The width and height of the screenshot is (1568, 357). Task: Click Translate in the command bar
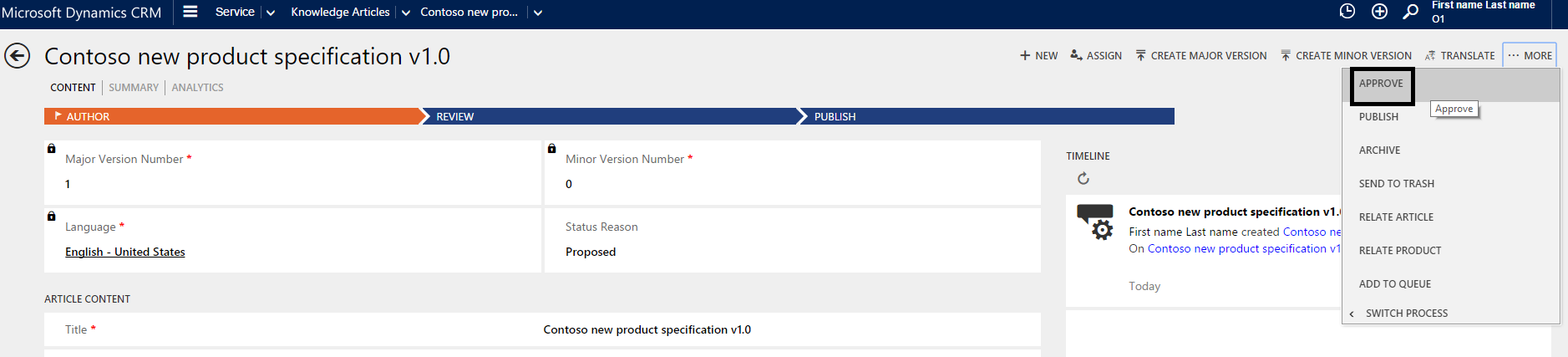click(1459, 55)
